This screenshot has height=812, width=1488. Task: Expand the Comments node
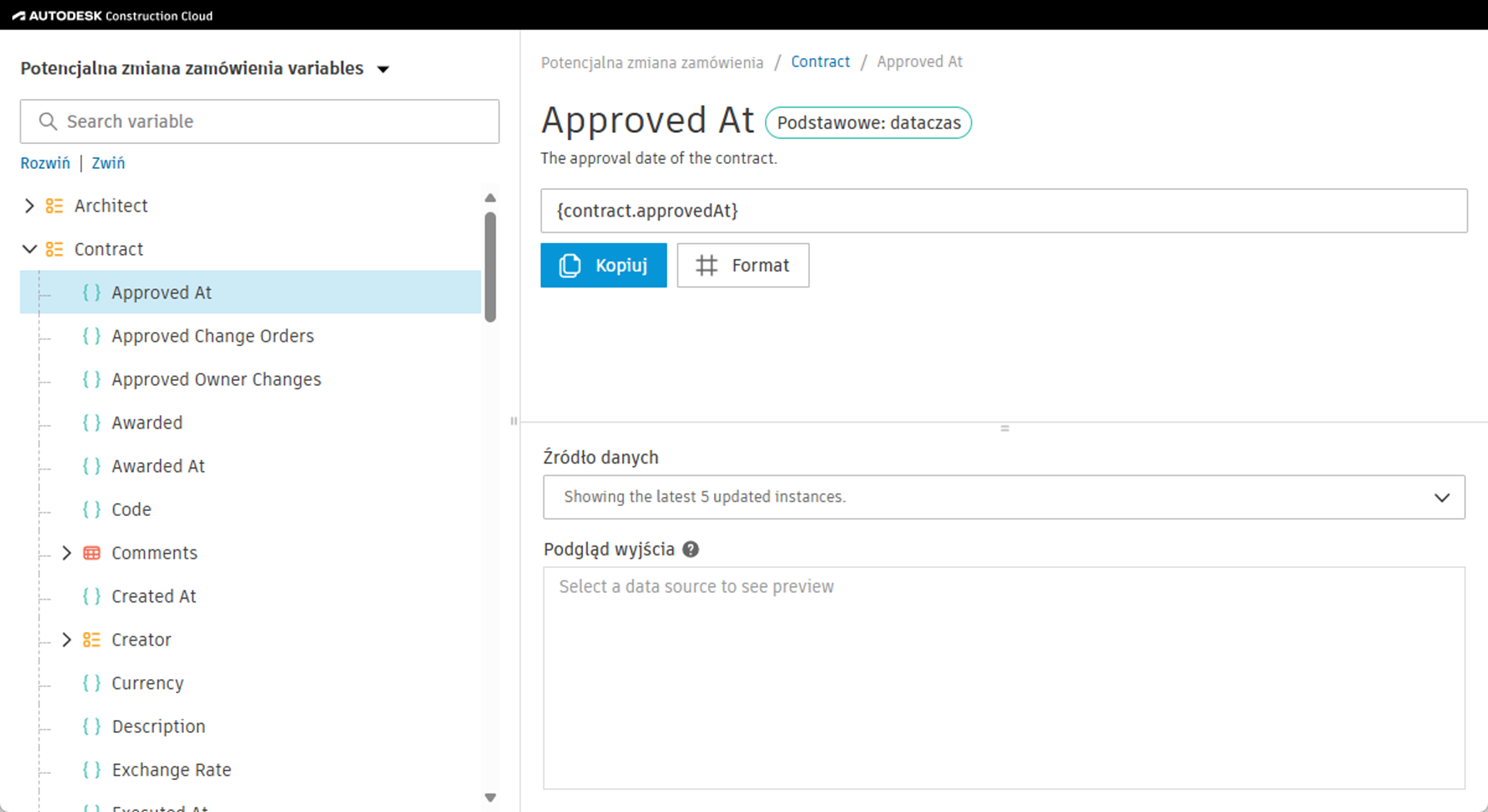tap(67, 553)
